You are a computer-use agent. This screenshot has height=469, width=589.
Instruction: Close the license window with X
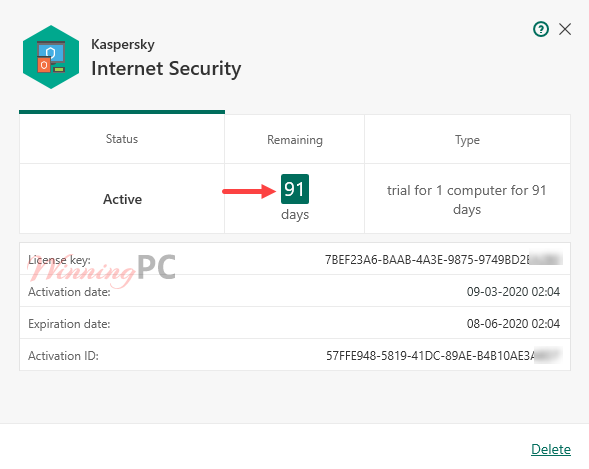pos(565,29)
